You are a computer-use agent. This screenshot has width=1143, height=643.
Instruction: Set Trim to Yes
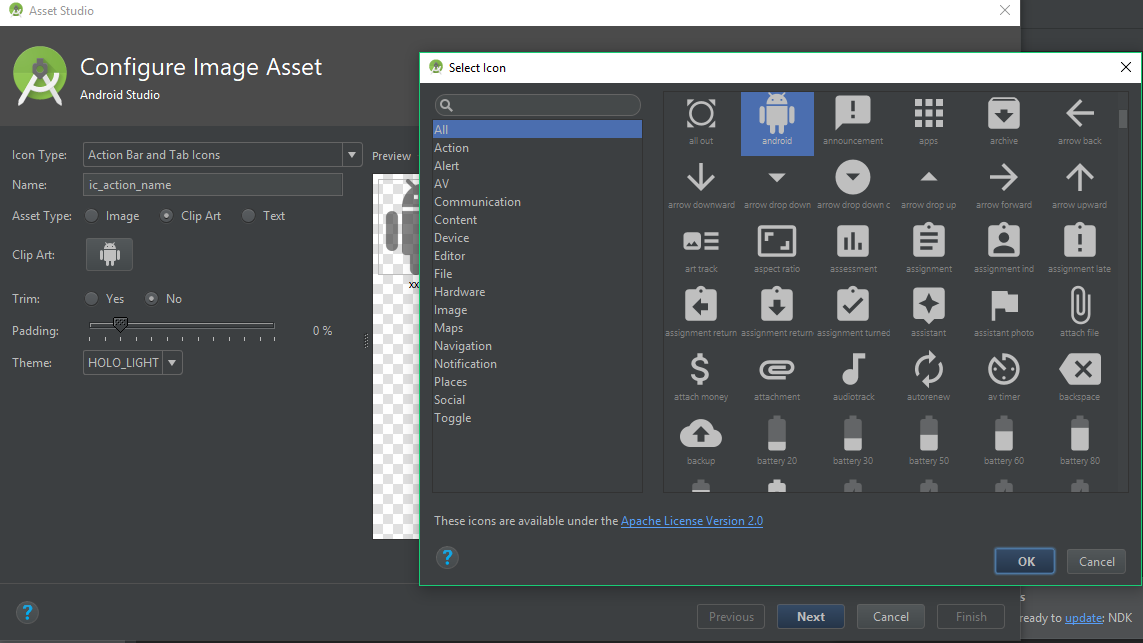pyautogui.click(x=92, y=299)
